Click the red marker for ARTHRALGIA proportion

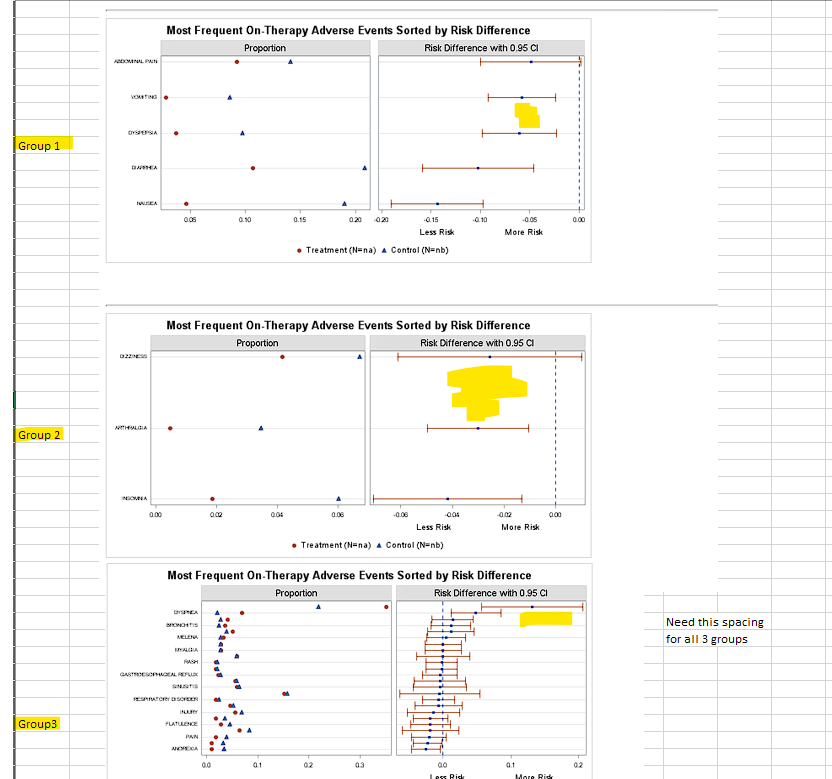(168, 426)
